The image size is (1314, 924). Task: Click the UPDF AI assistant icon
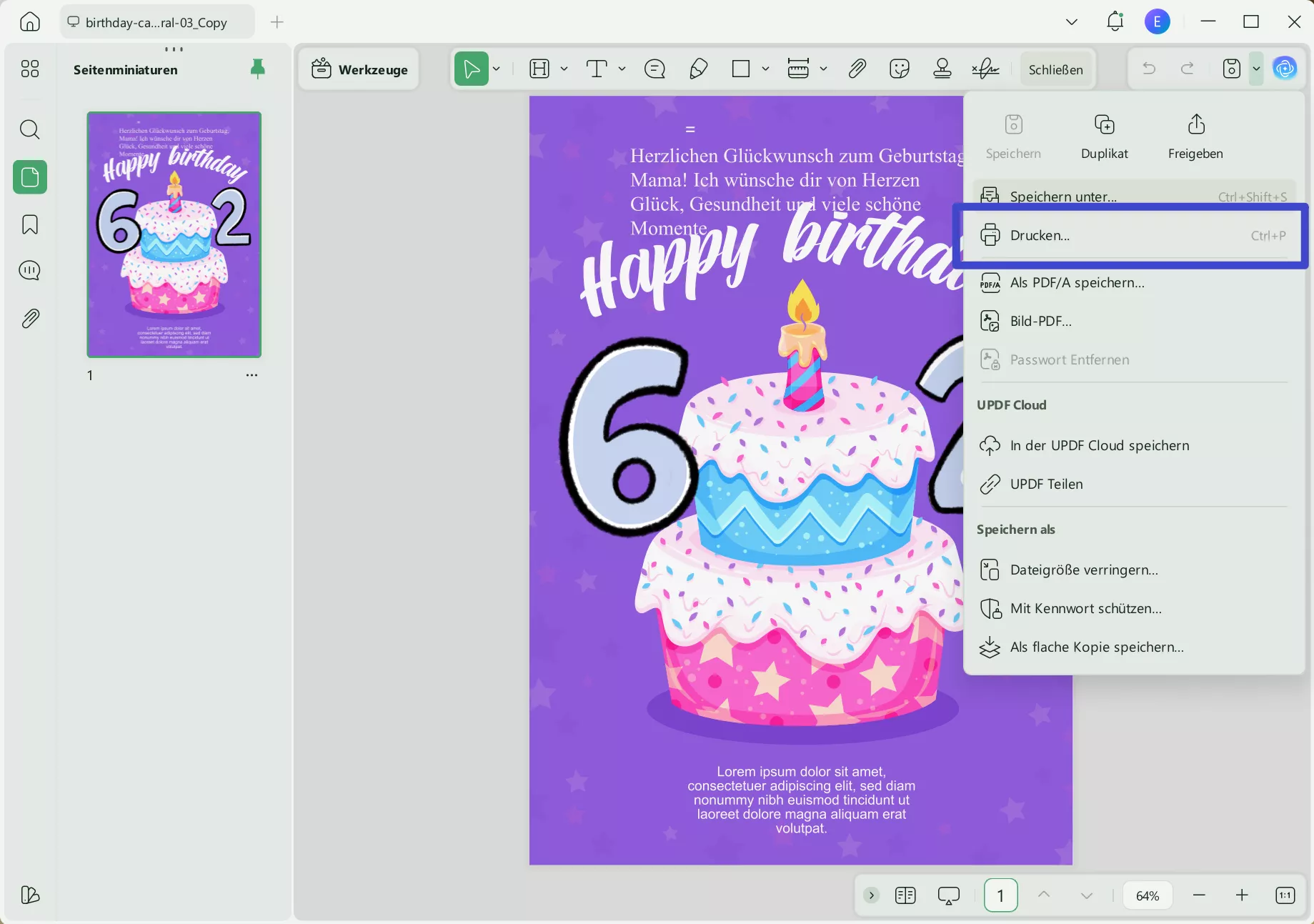1285,69
